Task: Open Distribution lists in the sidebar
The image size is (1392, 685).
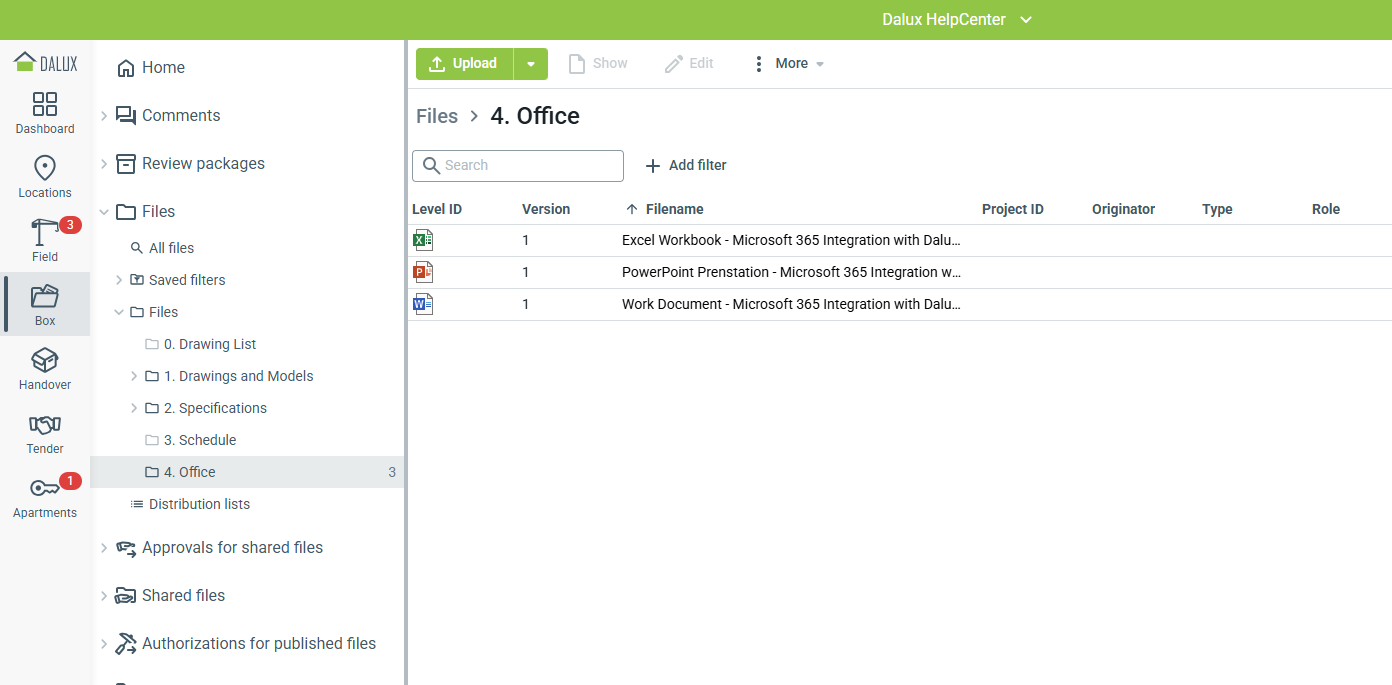Action: [199, 504]
